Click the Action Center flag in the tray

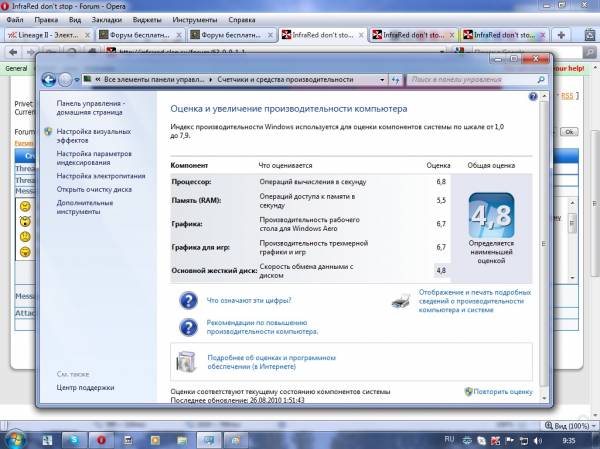(510, 440)
